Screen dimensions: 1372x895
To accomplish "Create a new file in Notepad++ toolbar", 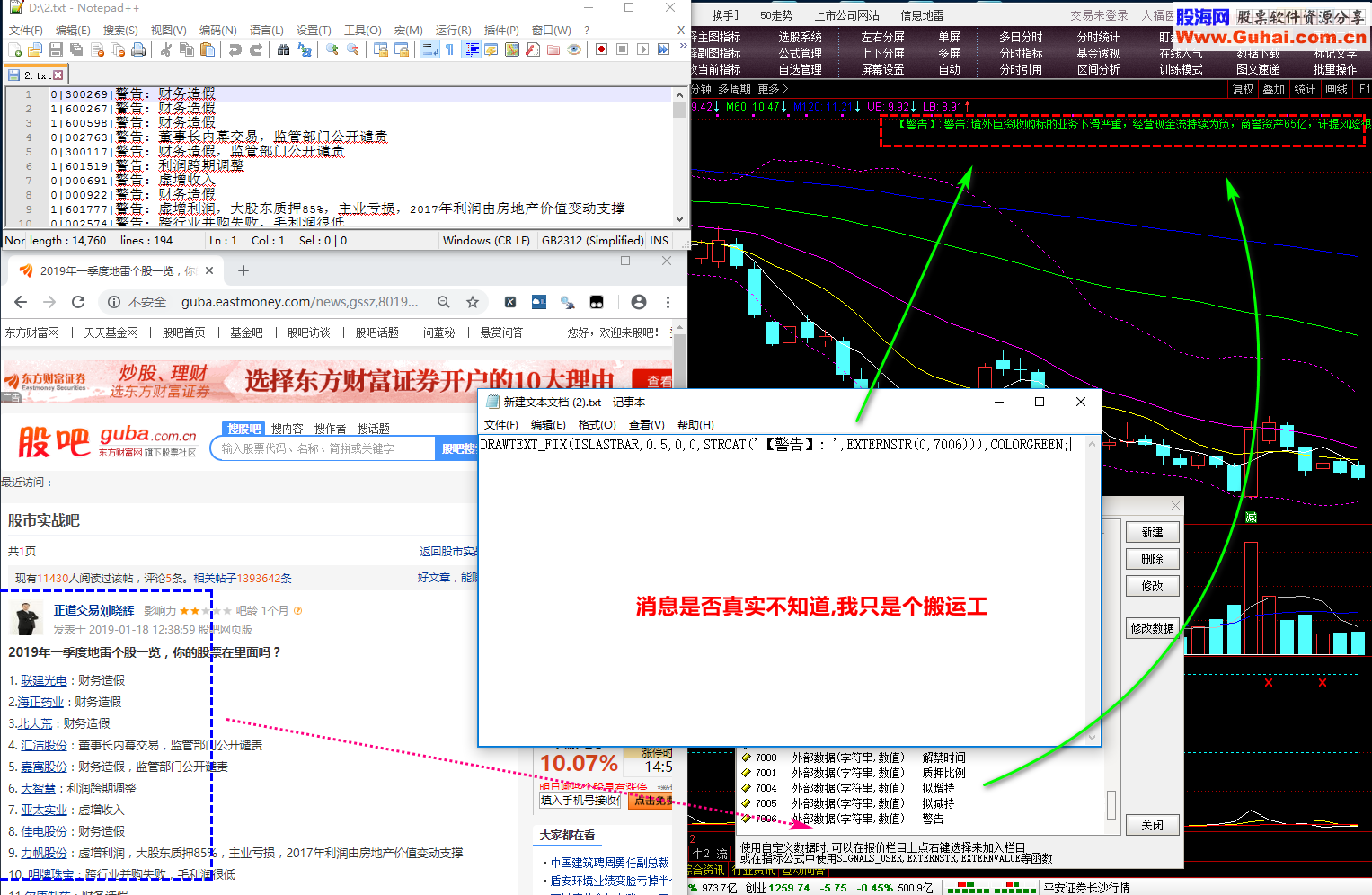I will click(14, 49).
